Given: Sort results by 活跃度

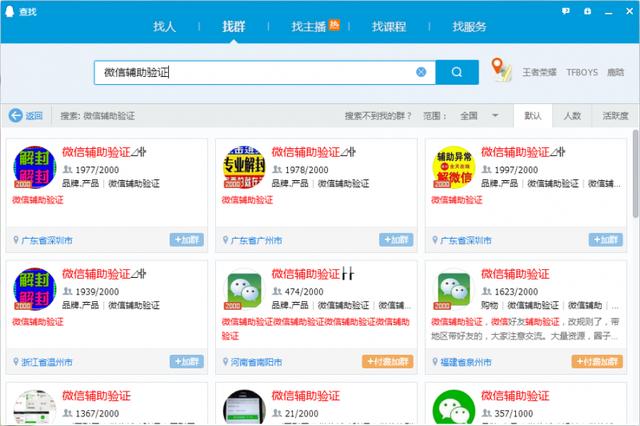Looking at the screenshot, I should coord(616,116).
